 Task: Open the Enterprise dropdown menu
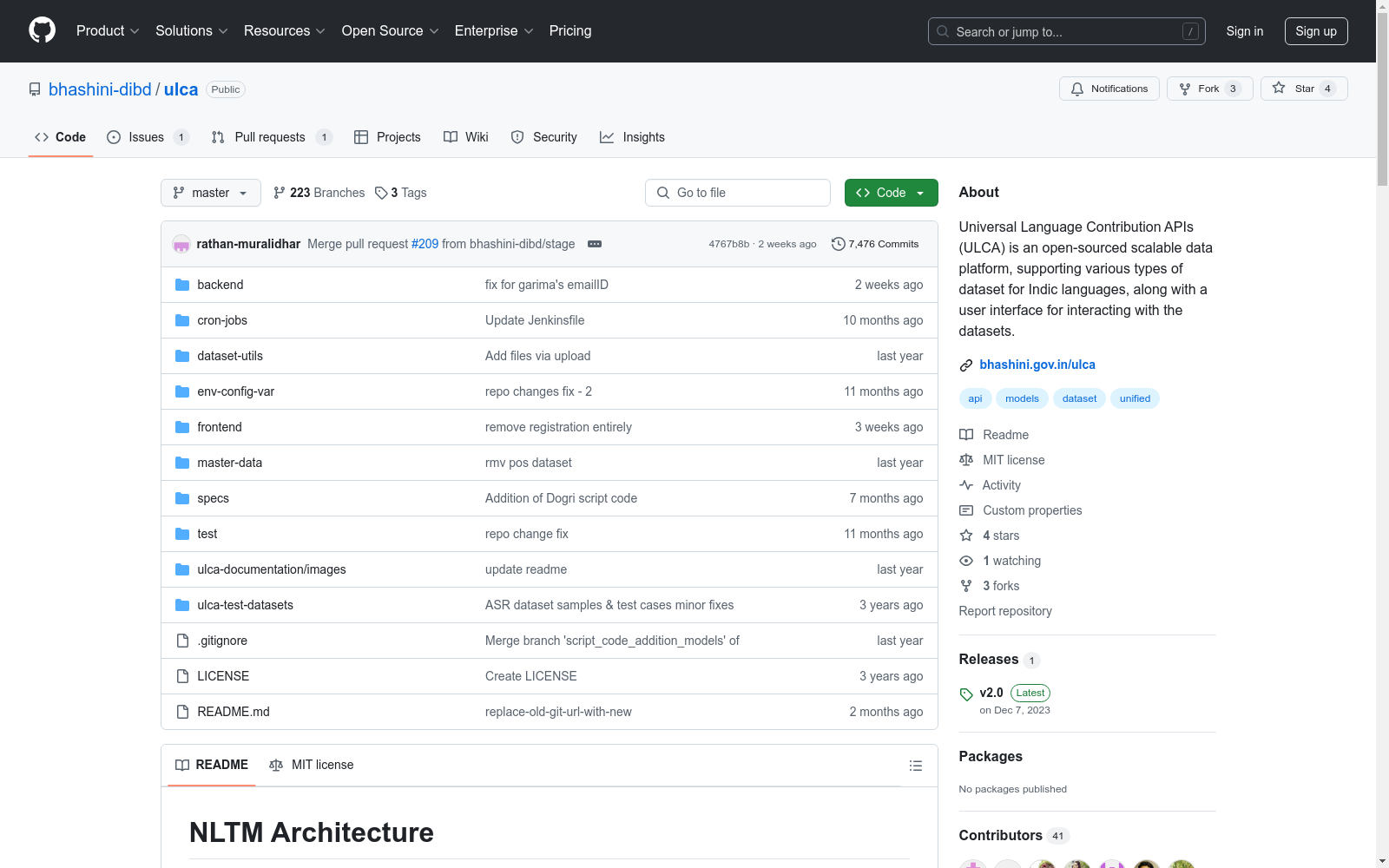tap(494, 31)
